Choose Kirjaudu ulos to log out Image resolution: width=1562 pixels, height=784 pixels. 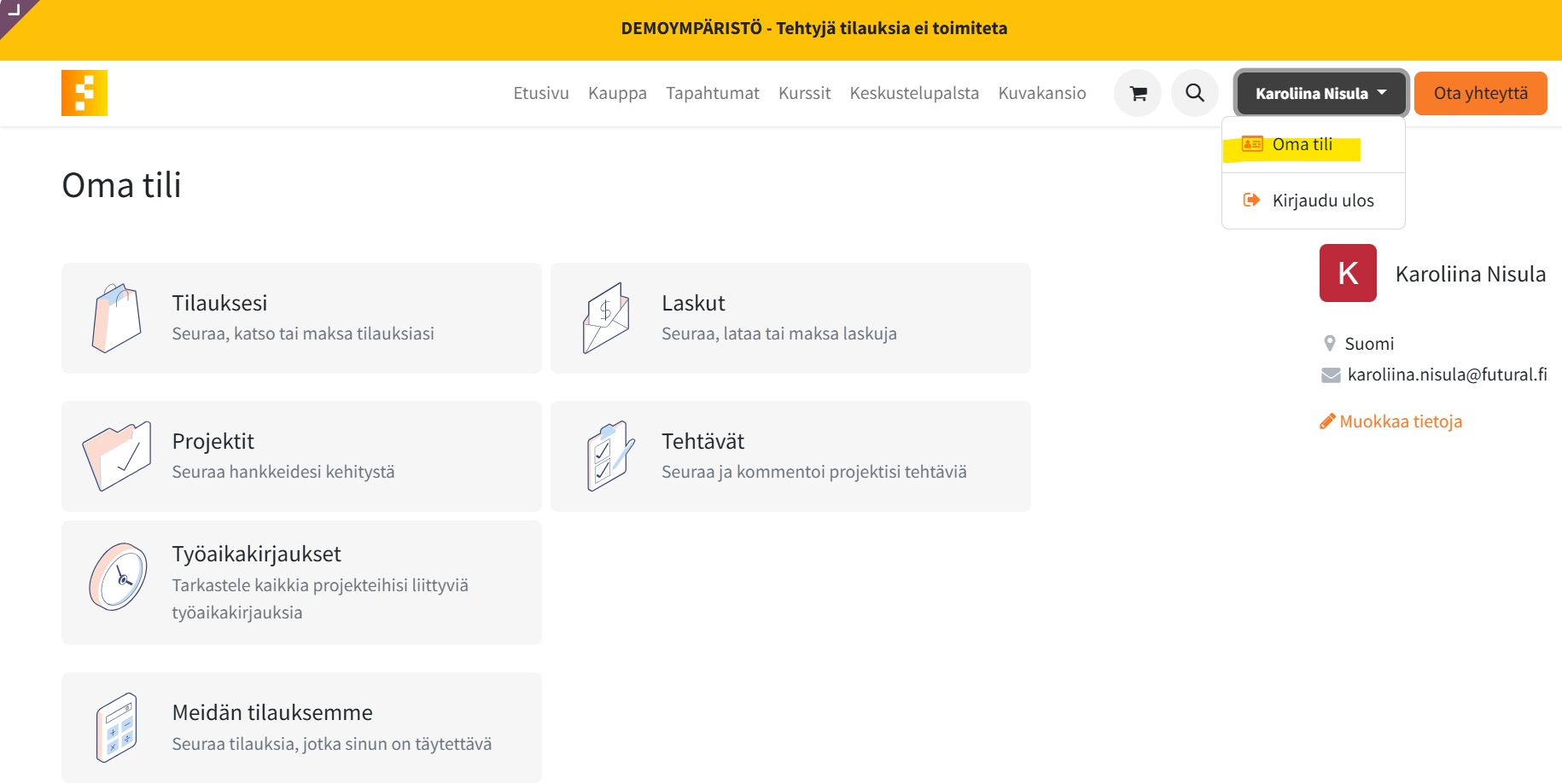(1322, 200)
